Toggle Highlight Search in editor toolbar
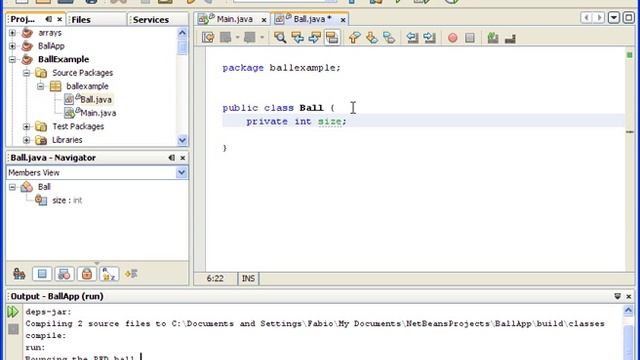Screen dimensions: 640x360 tap(332, 38)
